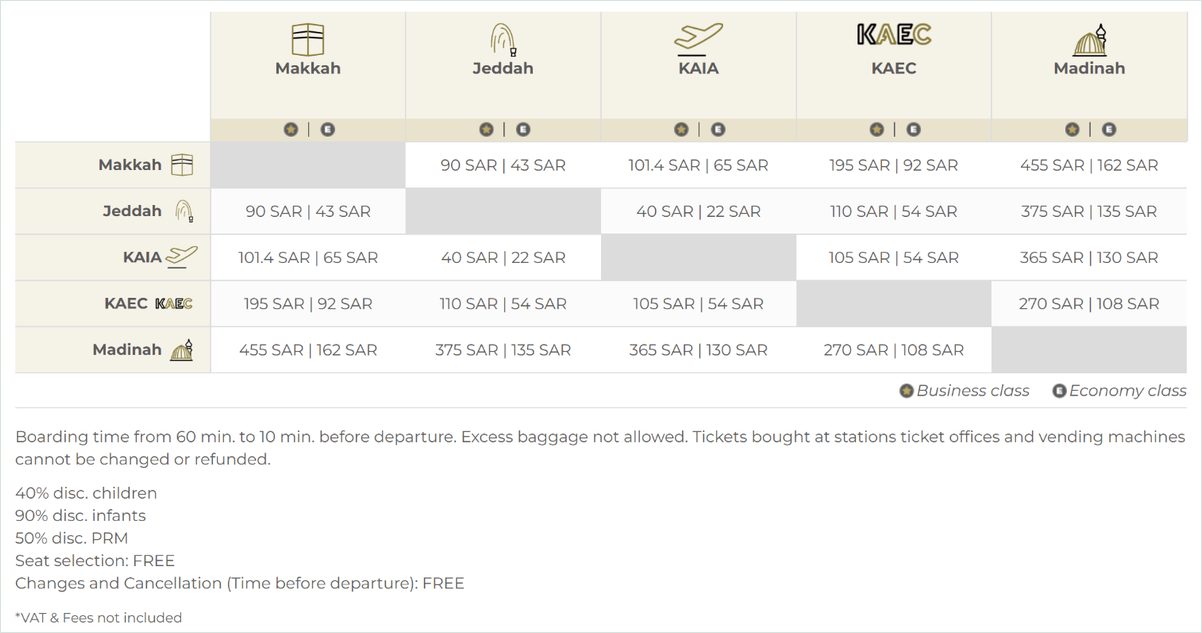
Task: Click Jeddah to Makkah fare 90 SAR | 43 SAR
Action: pos(308,211)
